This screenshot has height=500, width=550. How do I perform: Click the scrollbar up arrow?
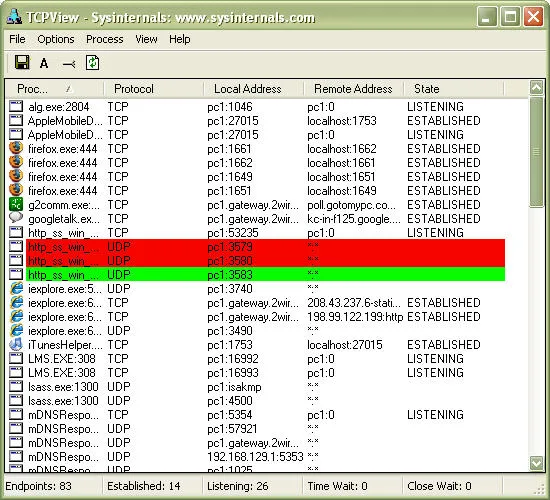536,87
